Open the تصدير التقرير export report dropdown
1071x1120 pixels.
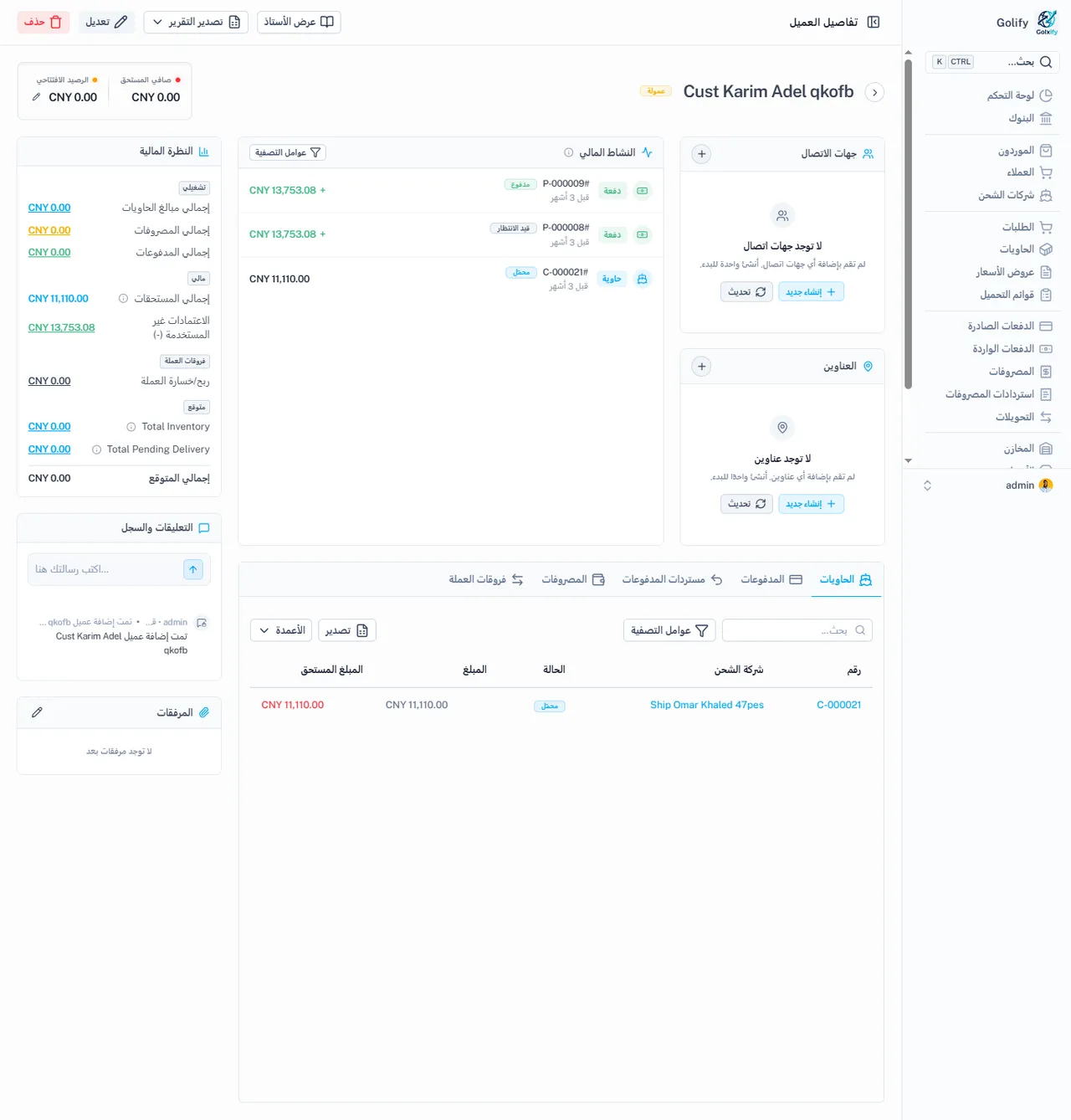tap(196, 22)
